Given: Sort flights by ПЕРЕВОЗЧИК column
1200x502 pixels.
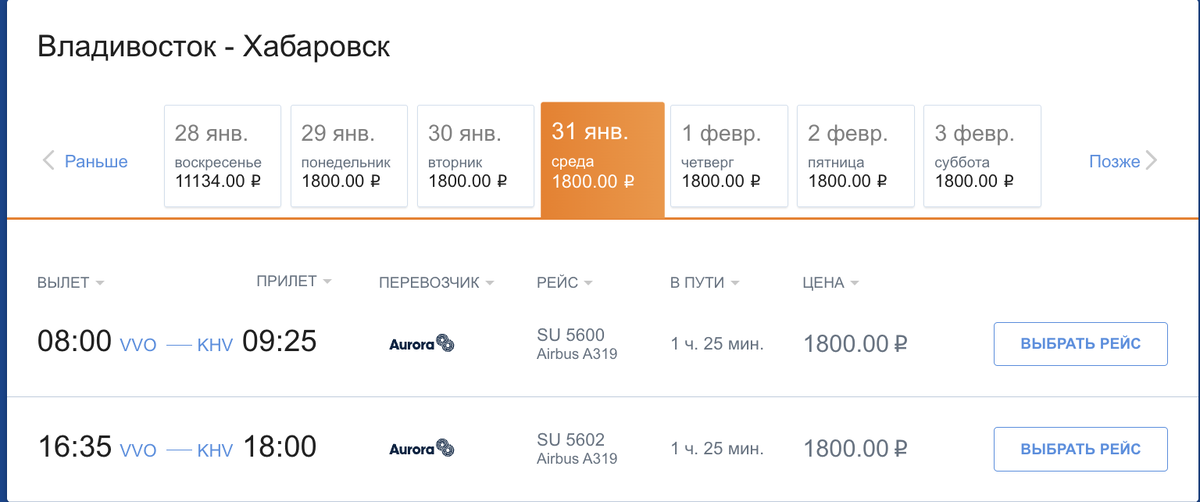Looking at the screenshot, I should 436,283.
